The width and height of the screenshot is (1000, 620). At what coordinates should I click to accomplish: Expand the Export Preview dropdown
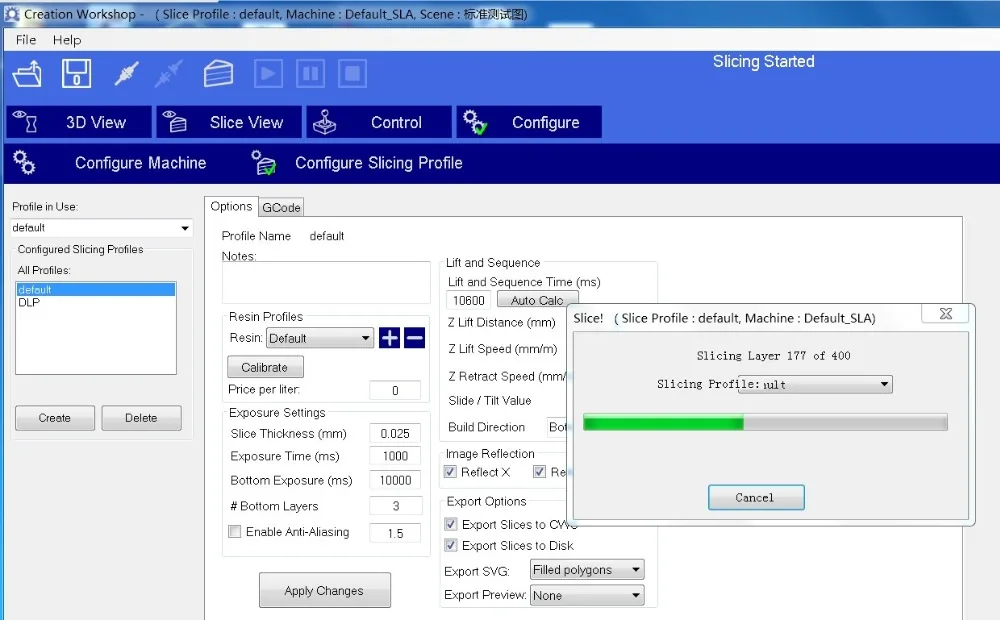tap(587, 595)
